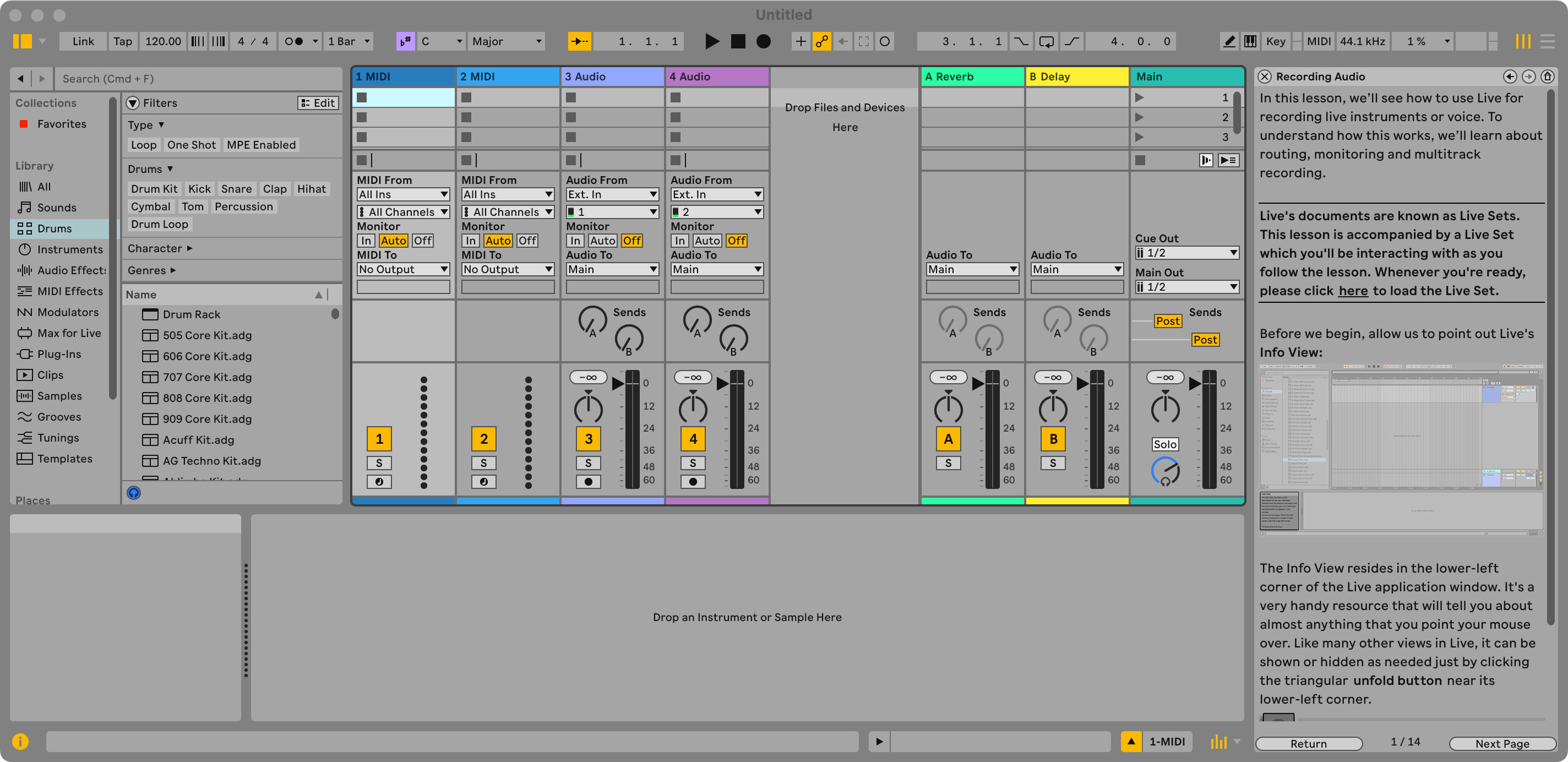This screenshot has width=1568, height=762.
Task: Click the Return button in lesson
Action: (x=1309, y=743)
